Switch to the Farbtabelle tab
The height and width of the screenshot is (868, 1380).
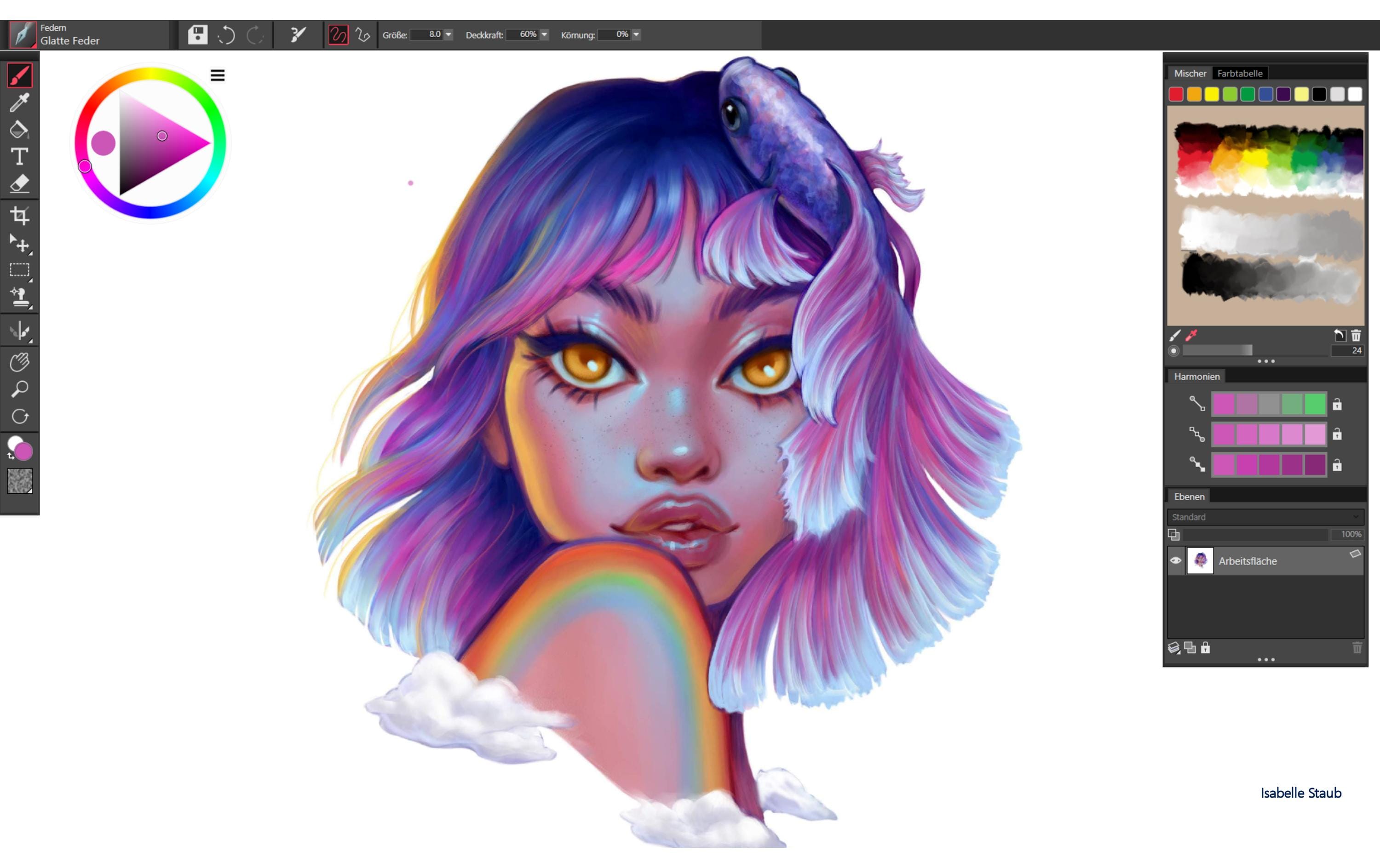pos(1240,74)
